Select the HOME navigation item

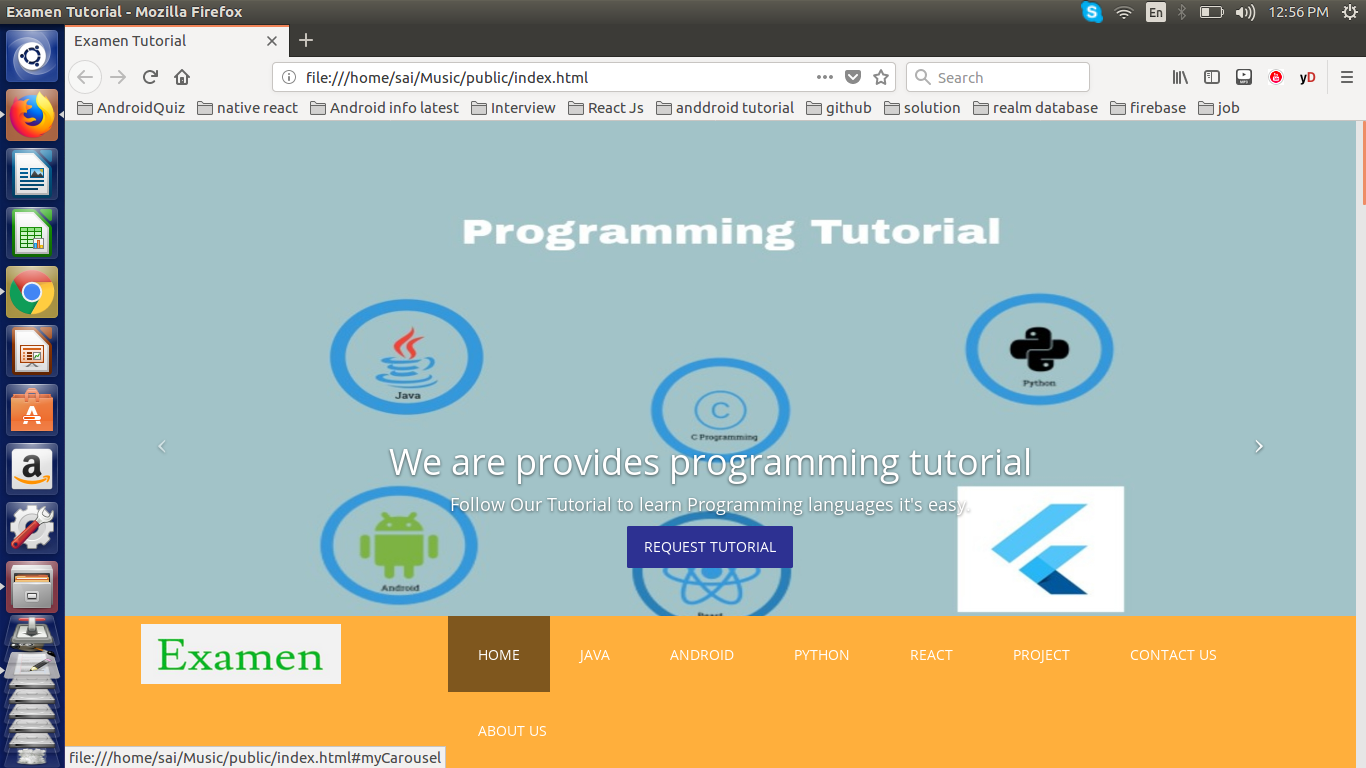[499, 654]
